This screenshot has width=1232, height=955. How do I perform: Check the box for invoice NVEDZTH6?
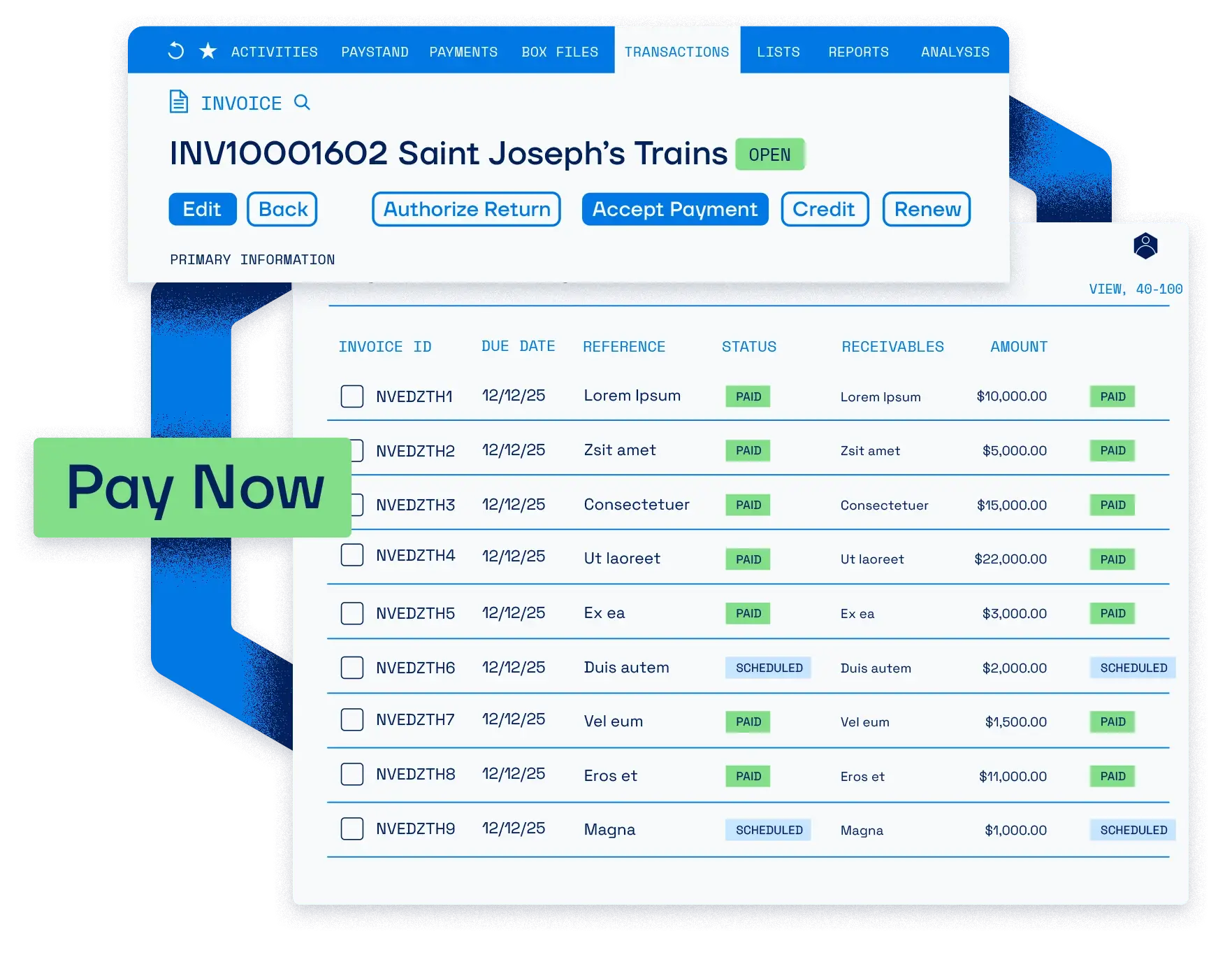coord(352,668)
